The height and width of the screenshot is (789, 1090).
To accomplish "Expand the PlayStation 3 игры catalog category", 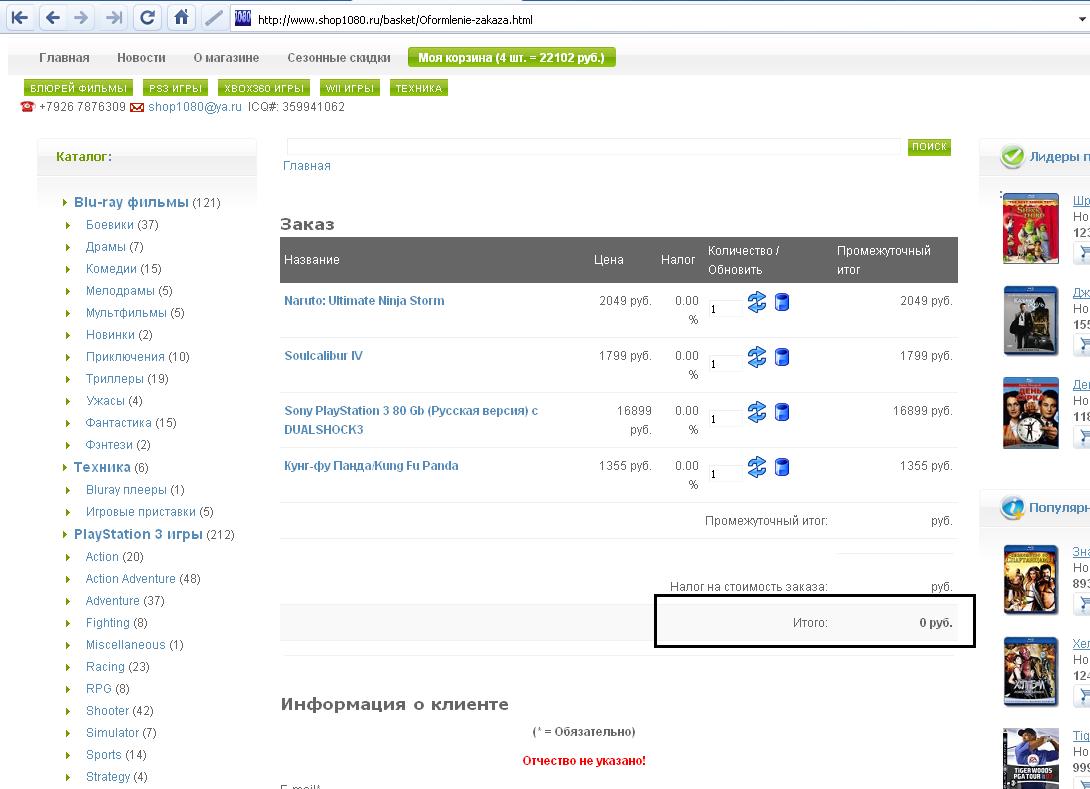I will click(138, 534).
